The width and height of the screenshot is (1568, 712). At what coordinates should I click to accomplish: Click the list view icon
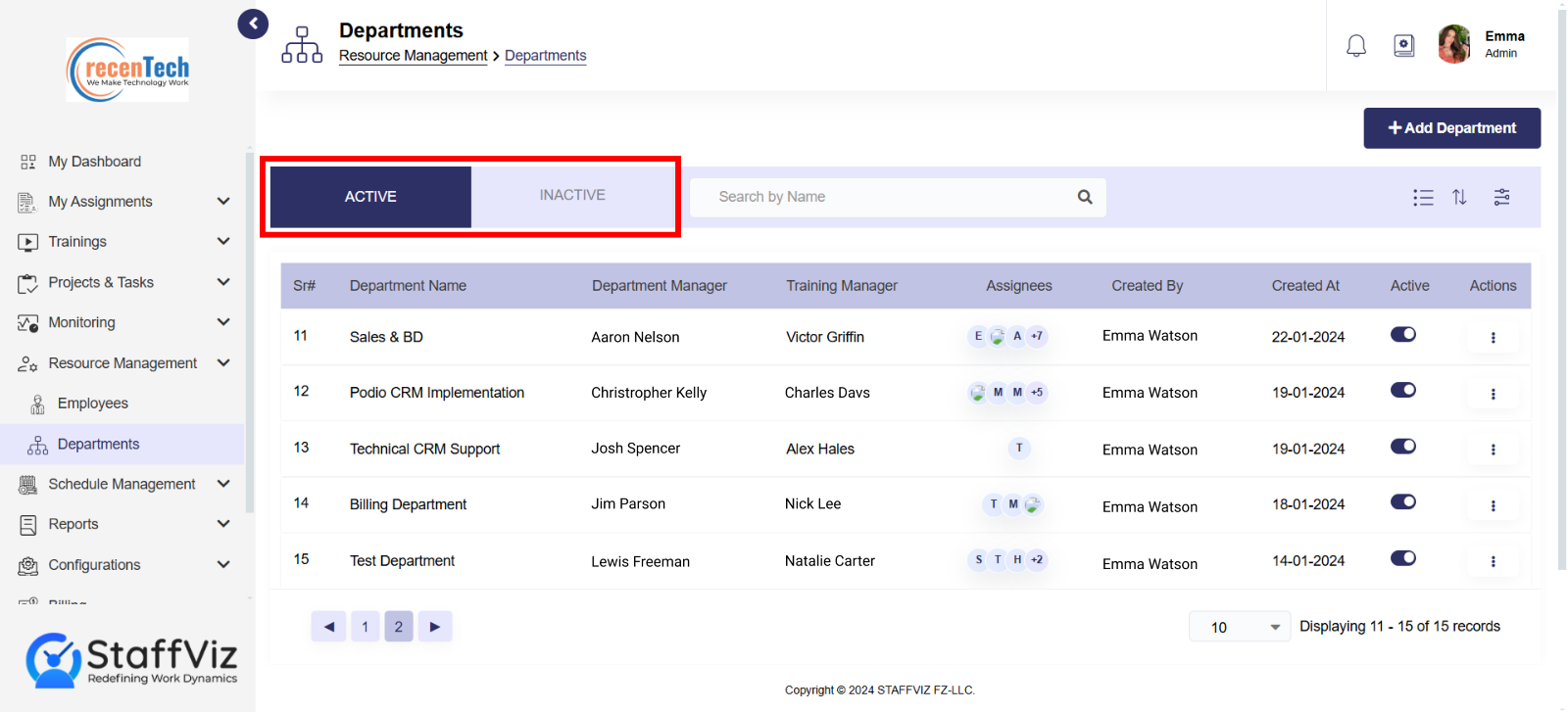pos(1423,198)
